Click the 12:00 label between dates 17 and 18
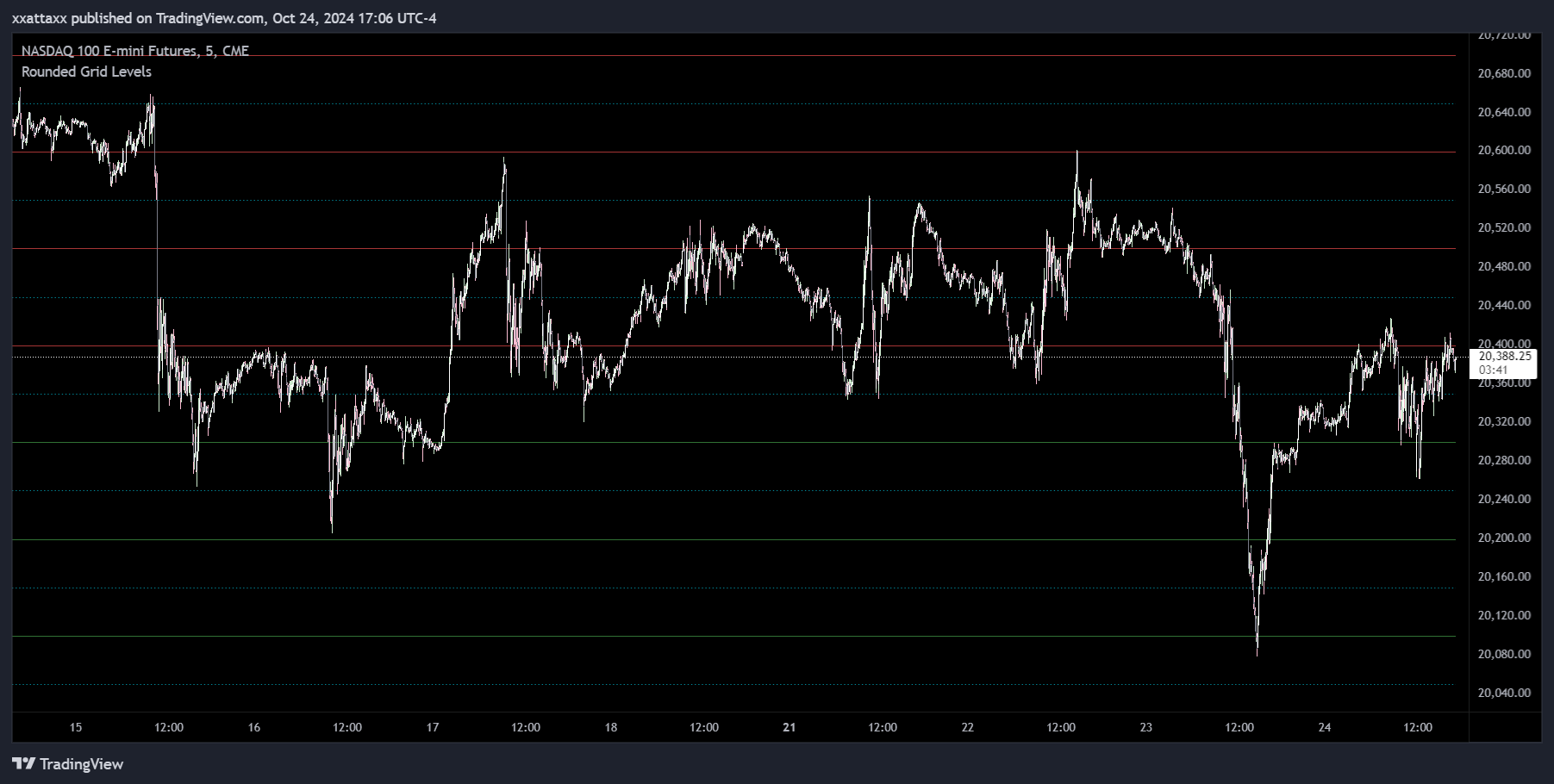The width and height of the screenshot is (1554, 784). (526, 727)
